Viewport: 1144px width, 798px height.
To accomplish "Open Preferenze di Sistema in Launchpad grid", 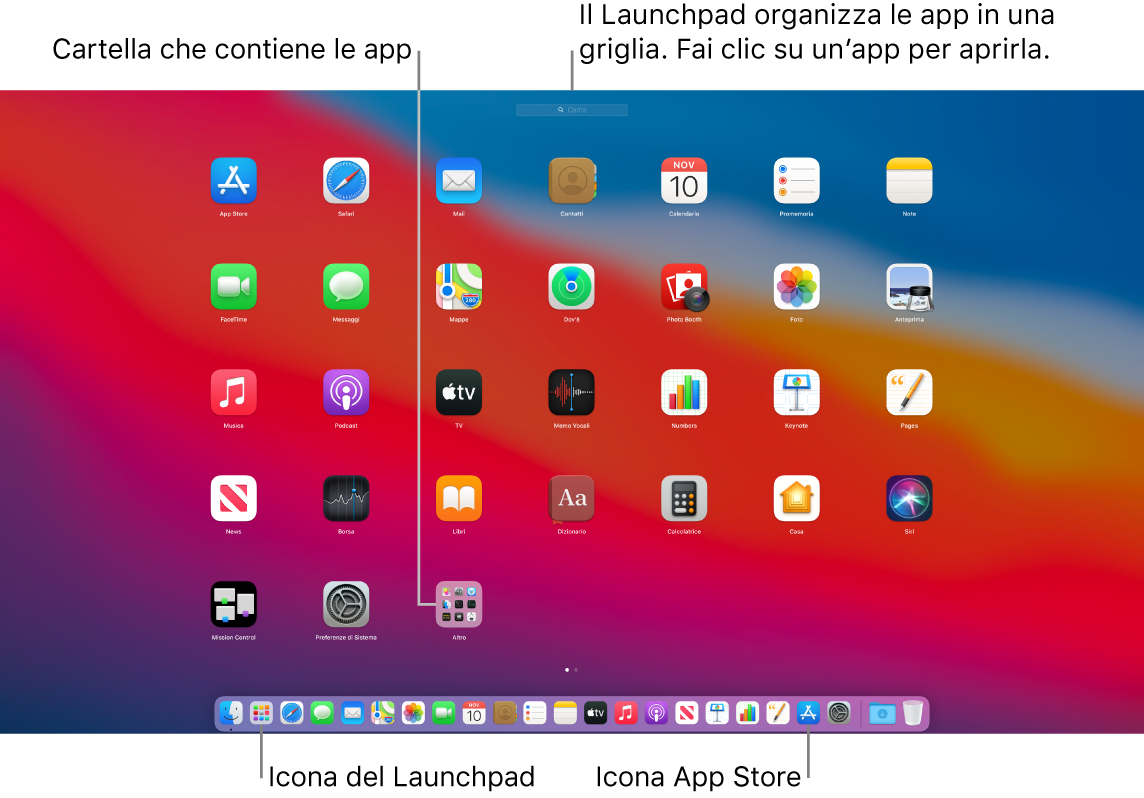I will point(346,604).
